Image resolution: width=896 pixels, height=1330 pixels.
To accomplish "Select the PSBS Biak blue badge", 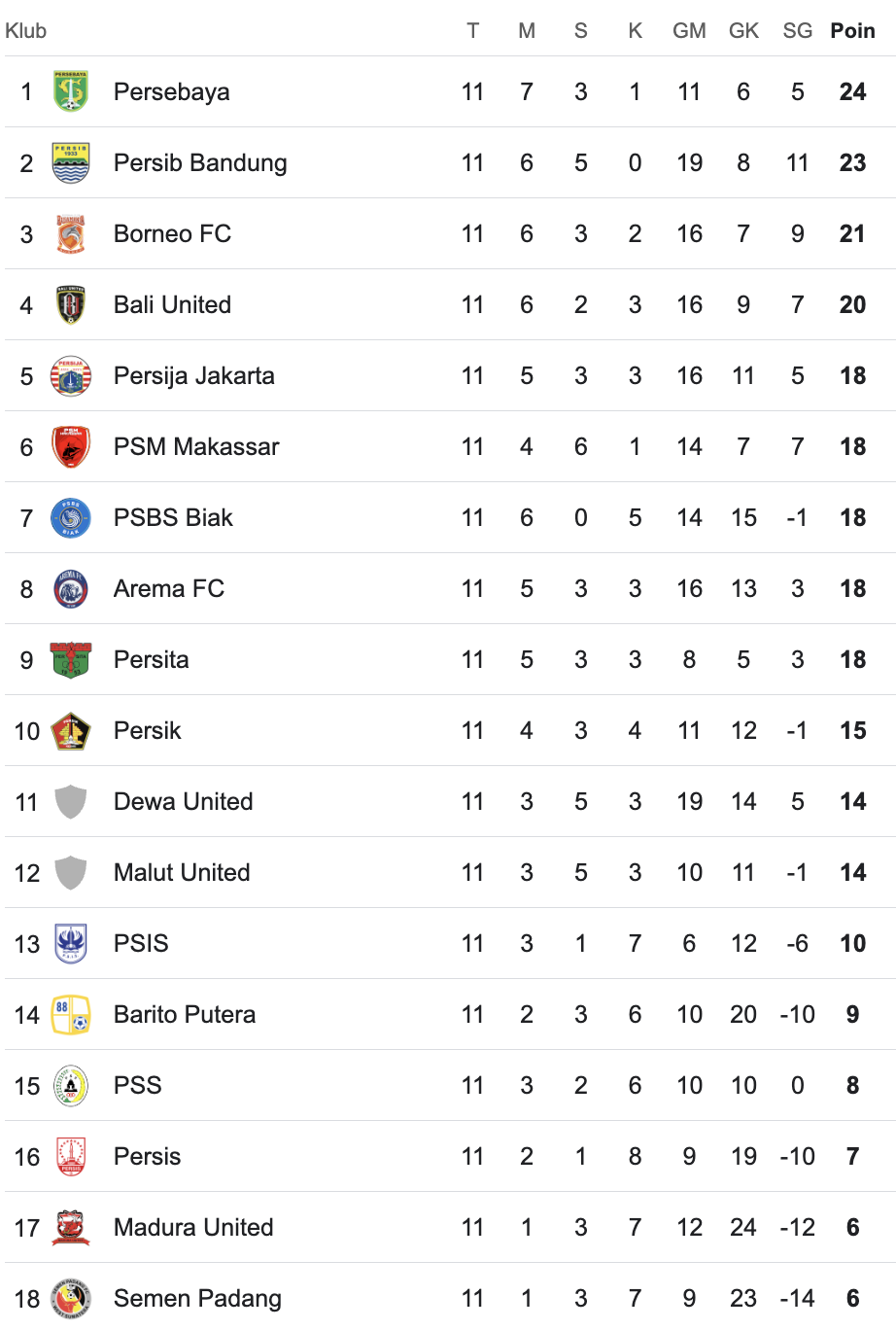I will pos(71,517).
